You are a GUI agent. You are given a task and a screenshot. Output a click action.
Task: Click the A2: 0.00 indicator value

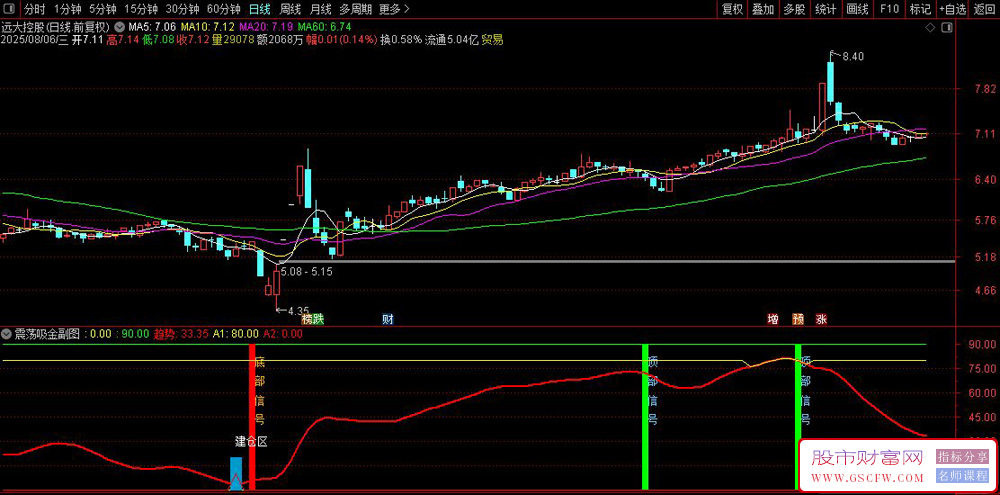(x=283, y=334)
